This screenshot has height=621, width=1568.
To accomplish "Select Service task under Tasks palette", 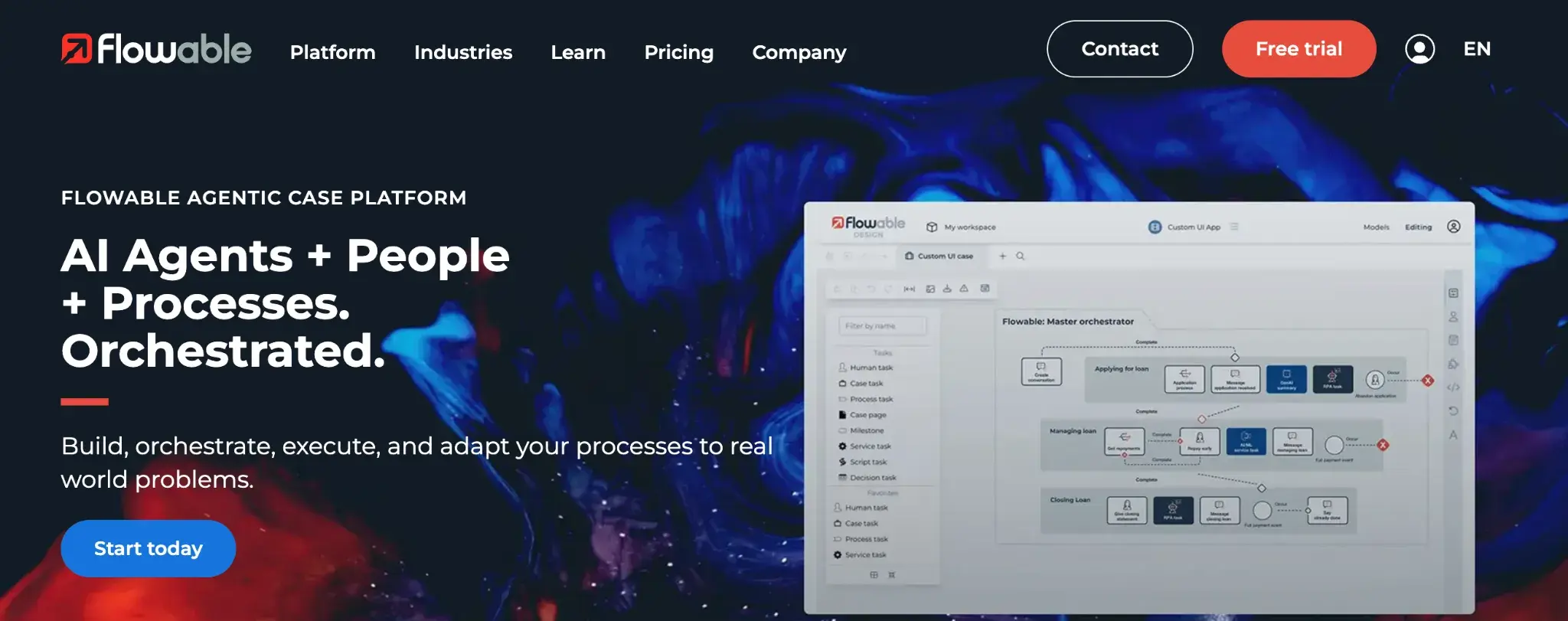I will (864, 446).
